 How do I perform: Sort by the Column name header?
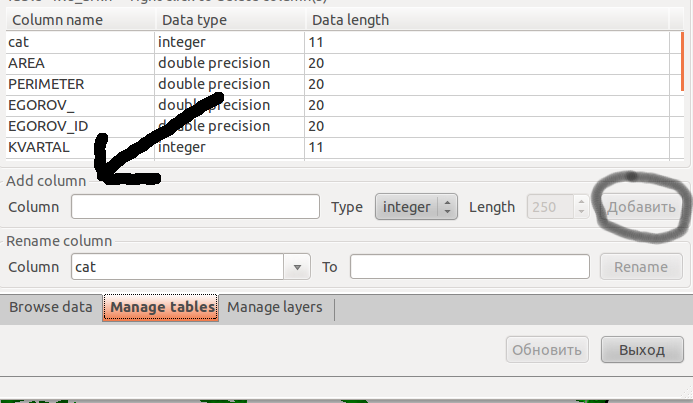[78, 19]
